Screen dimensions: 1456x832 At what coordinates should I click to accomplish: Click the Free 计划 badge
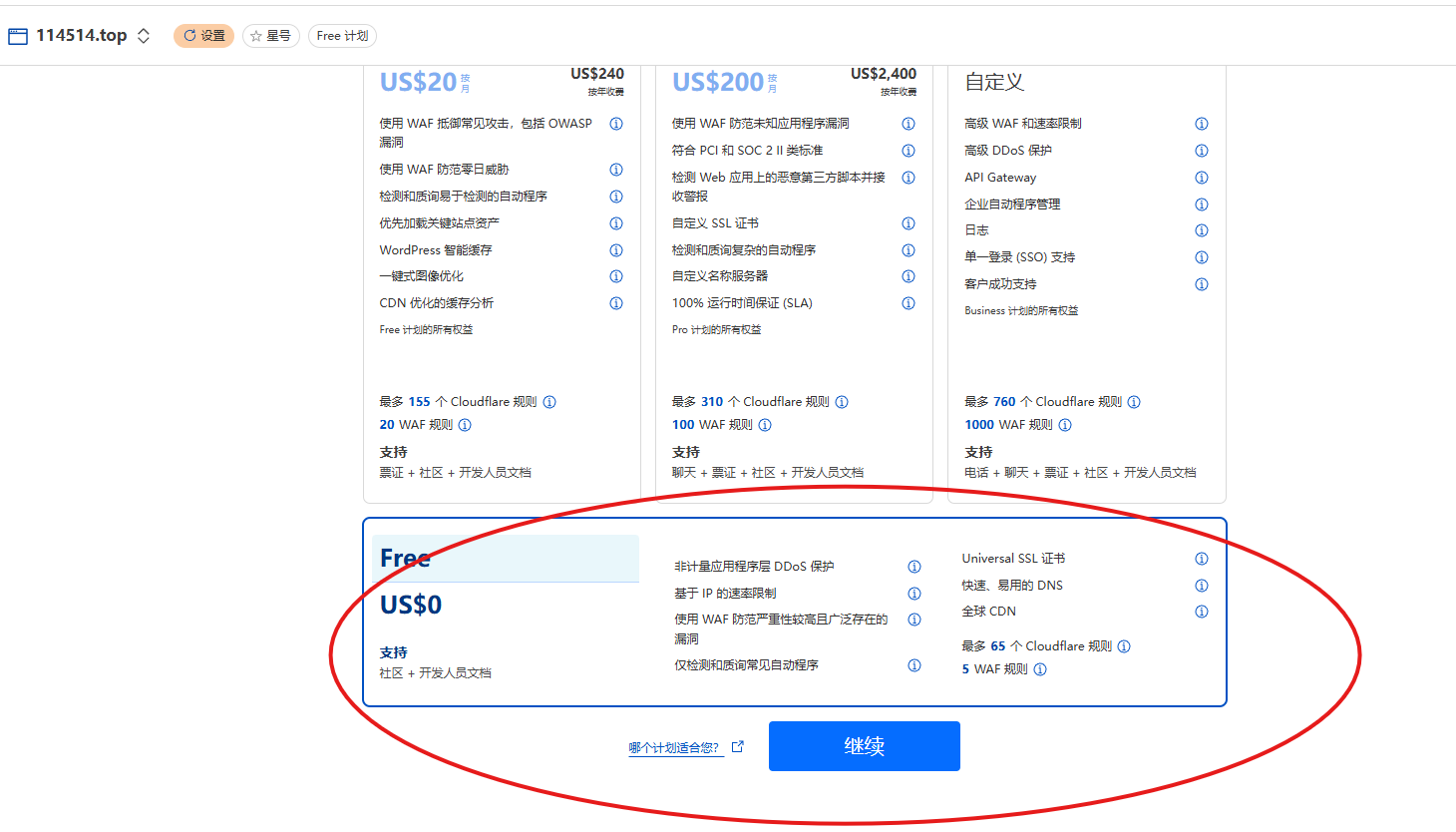click(x=342, y=36)
